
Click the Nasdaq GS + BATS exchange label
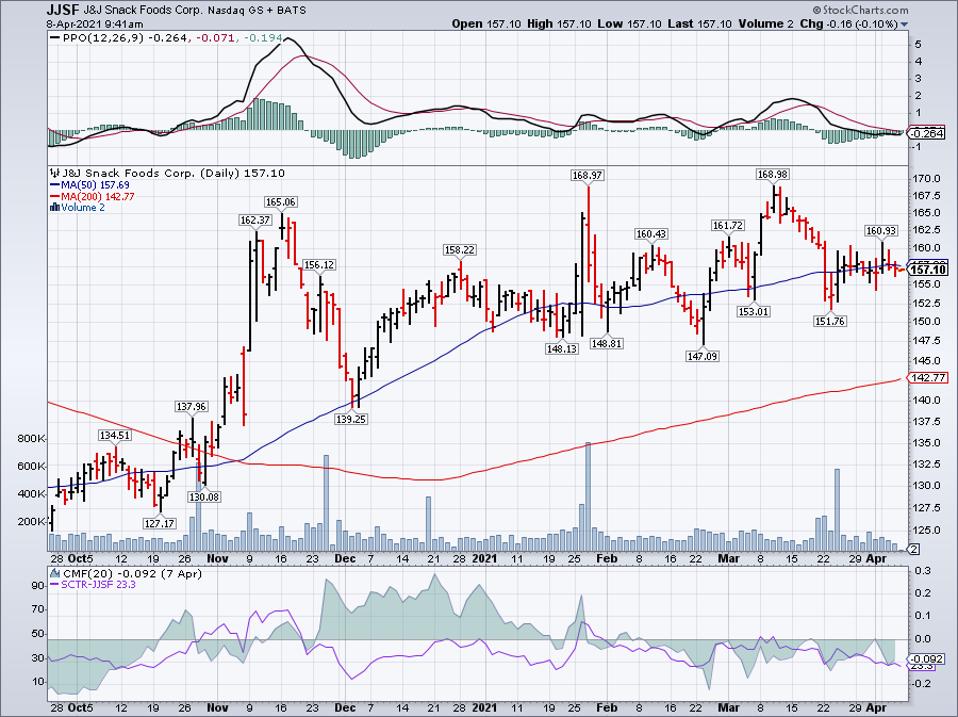pos(257,11)
